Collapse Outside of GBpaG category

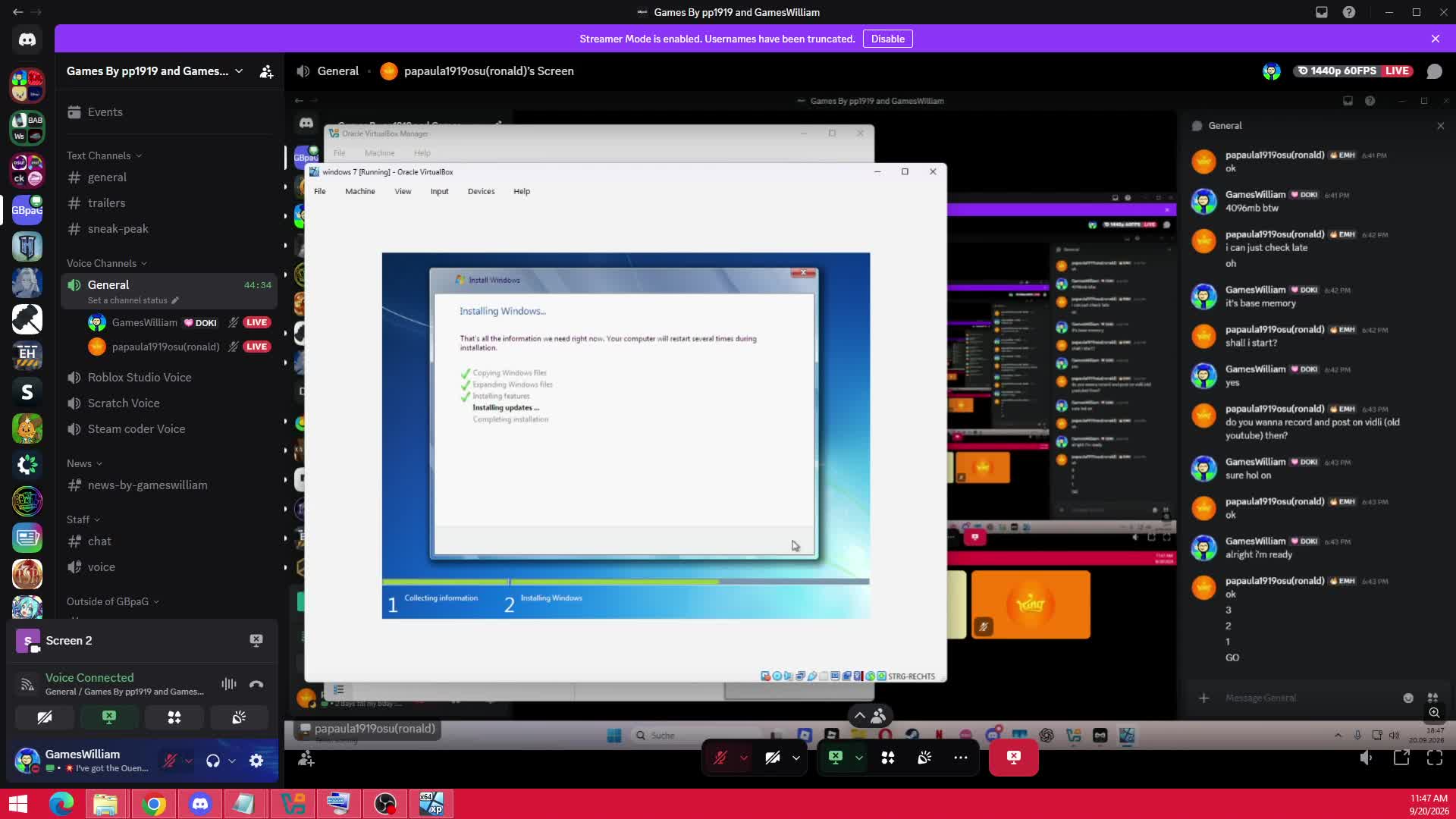(x=113, y=601)
